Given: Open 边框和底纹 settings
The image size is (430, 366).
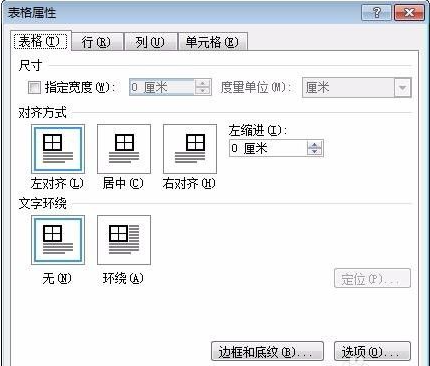Looking at the screenshot, I should click(x=267, y=351).
